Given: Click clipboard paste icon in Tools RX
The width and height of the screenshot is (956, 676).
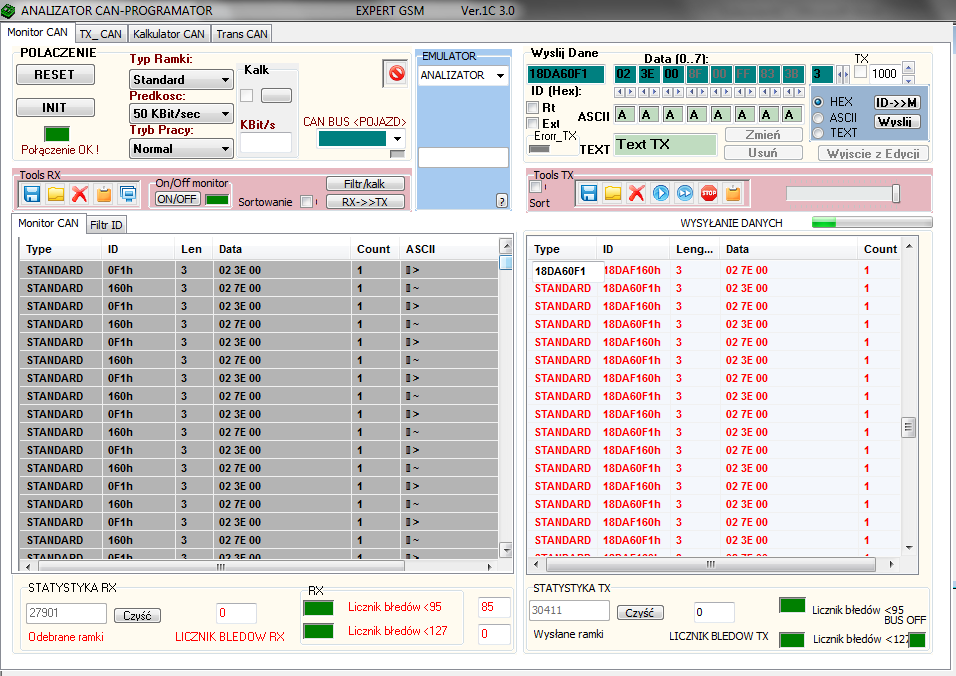Looking at the screenshot, I should tap(104, 194).
